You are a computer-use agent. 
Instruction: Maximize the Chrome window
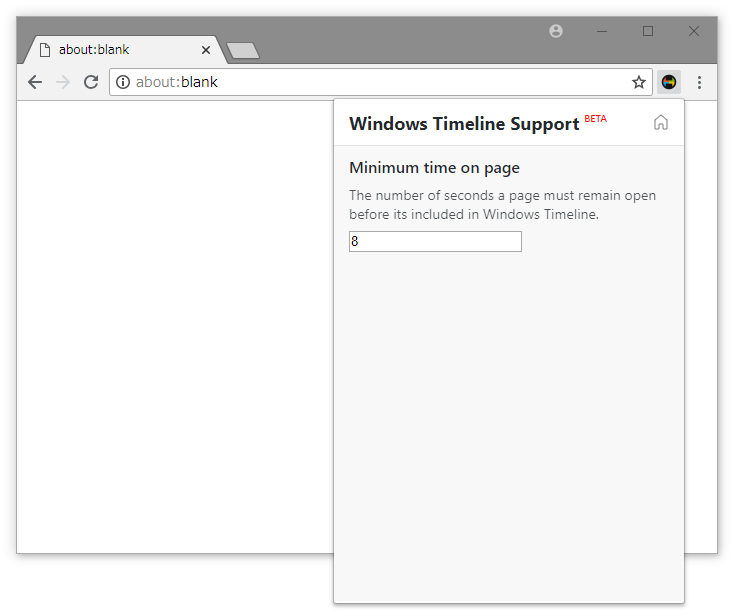(648, 31)
